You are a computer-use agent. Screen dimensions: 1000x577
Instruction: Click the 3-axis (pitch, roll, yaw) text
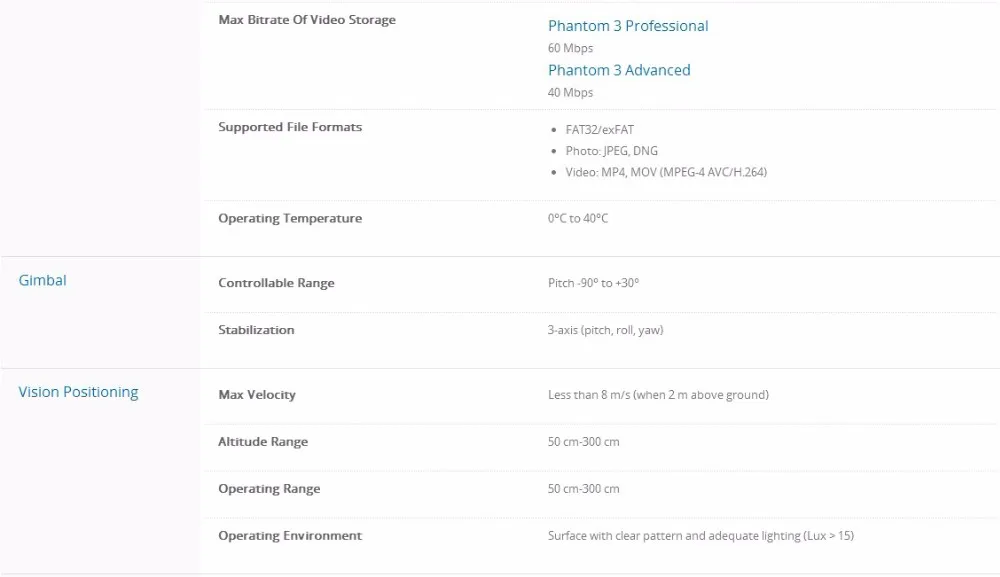tap(606, 330)
